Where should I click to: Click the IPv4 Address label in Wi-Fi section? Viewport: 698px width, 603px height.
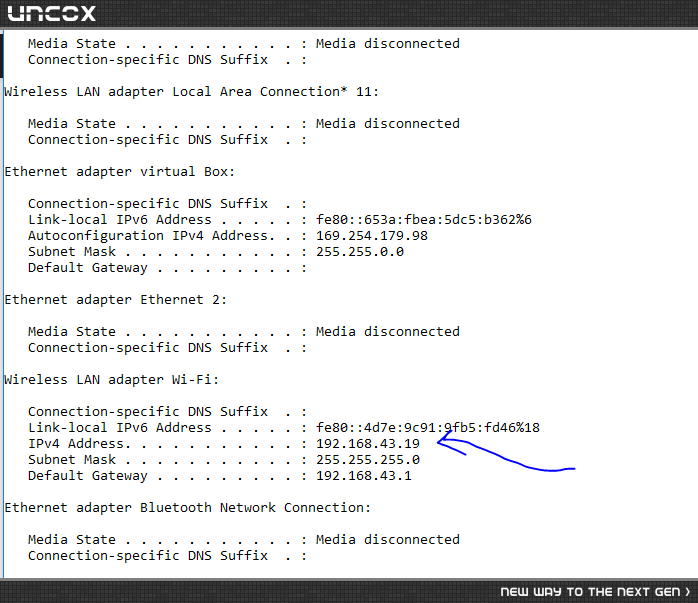79,444
